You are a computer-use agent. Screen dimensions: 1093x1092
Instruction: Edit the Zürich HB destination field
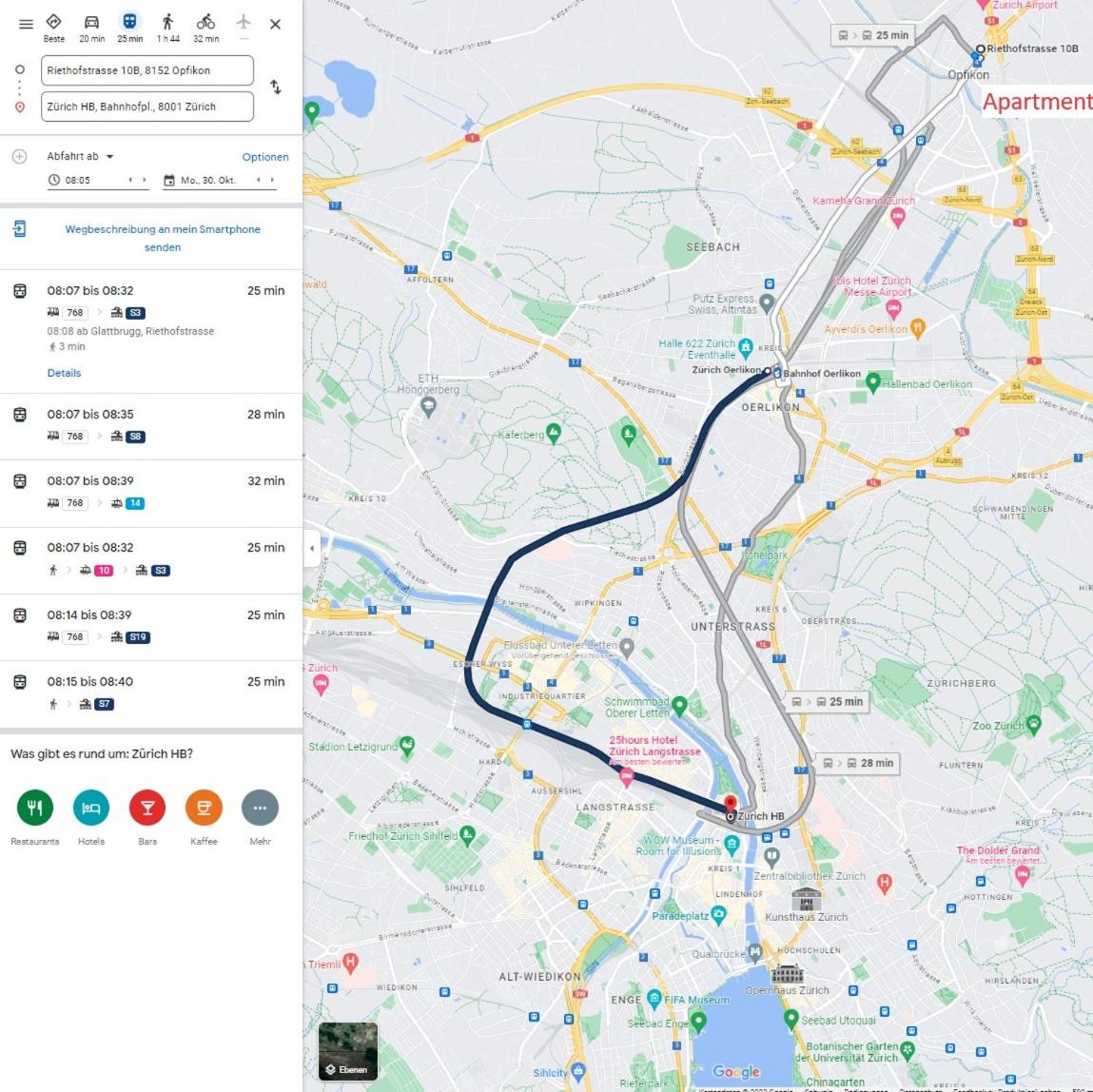coord(147,107)
